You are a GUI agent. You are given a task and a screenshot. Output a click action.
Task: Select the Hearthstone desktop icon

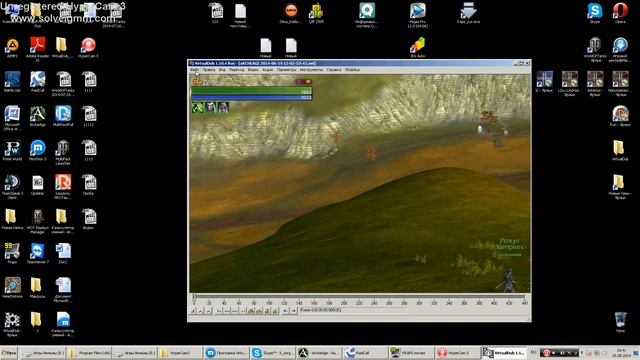(x=12, y=288)
